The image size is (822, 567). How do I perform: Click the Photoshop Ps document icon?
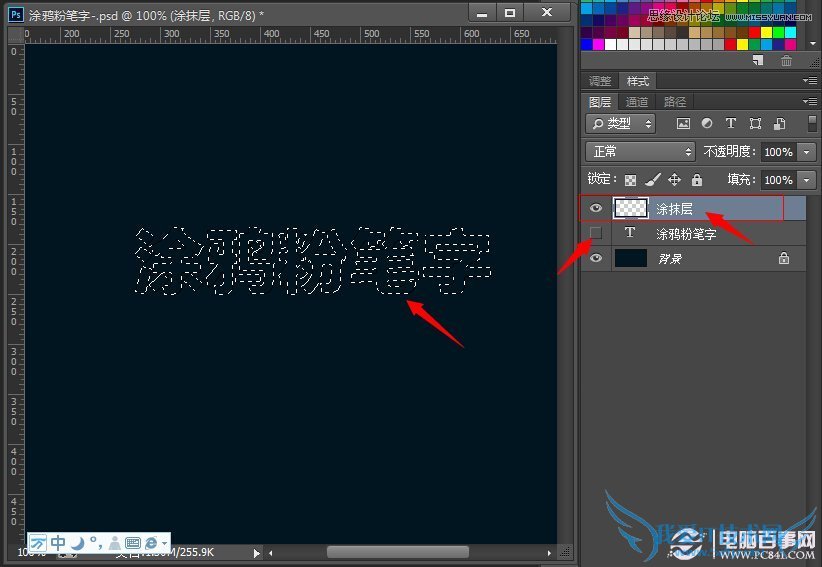point(16,15)
